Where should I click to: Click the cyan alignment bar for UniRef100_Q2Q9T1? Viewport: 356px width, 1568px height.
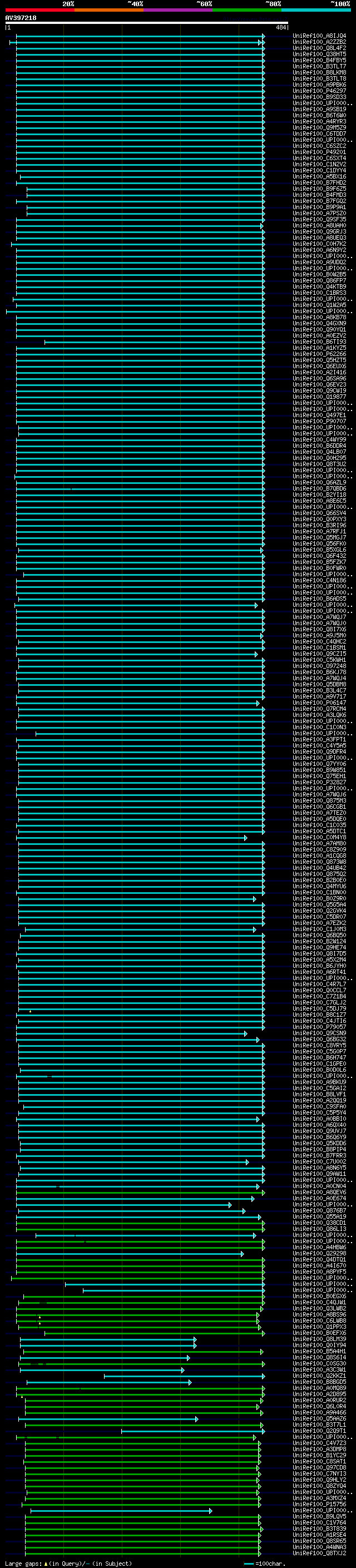pos(193,1431)
